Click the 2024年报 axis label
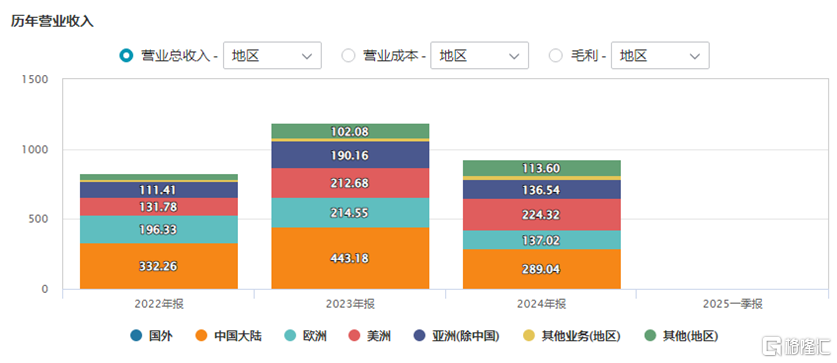Screen dimensions: 837x363 click(x=542, y=304)
